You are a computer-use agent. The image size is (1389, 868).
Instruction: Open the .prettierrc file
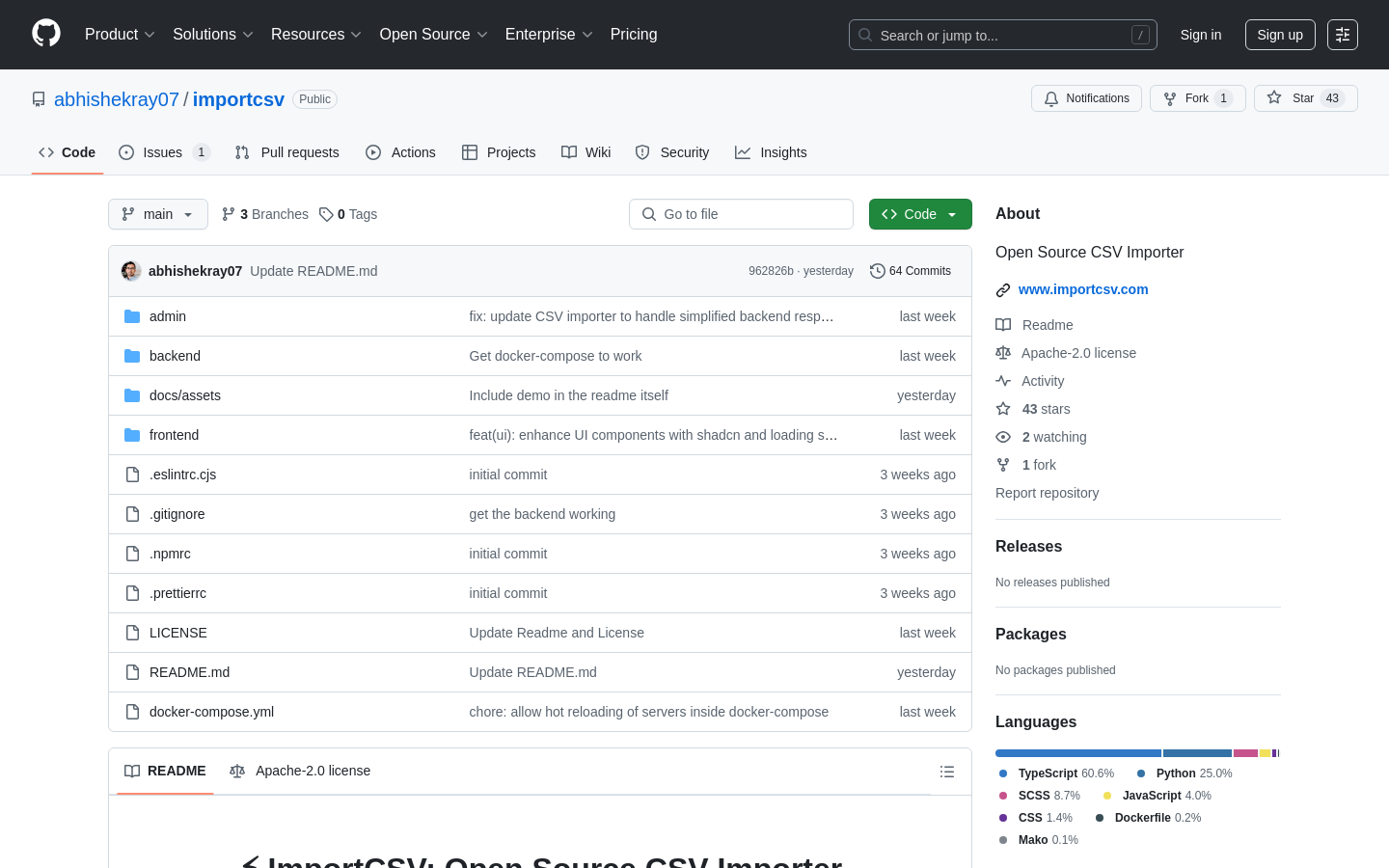(177, 593)
